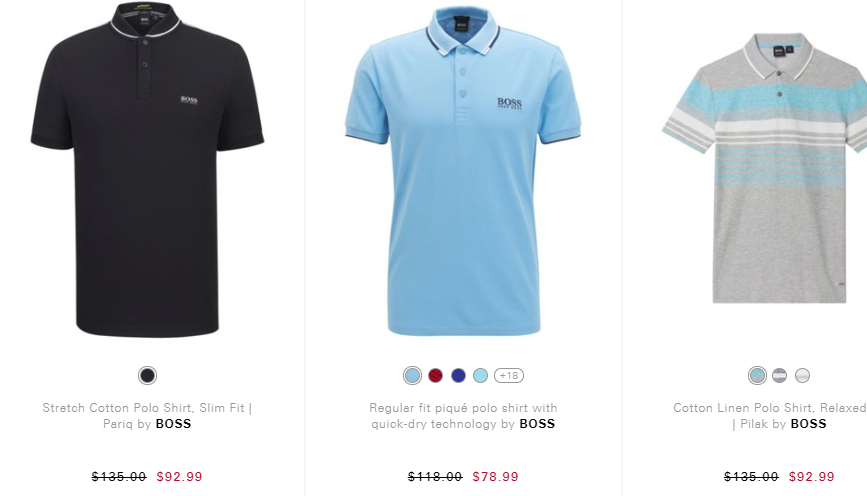Pick the aqua swatch next to the +18
Image resolution: width=867 pixels, height=496 pixels.
[x=481, y=376]
